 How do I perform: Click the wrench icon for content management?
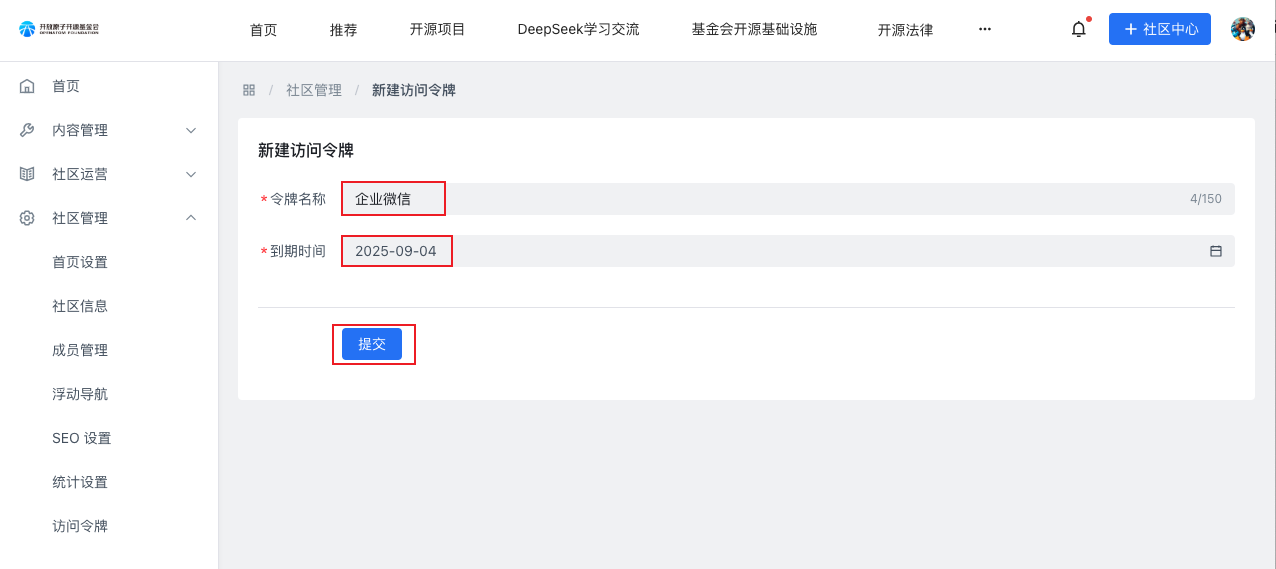[x=28, y=130]
